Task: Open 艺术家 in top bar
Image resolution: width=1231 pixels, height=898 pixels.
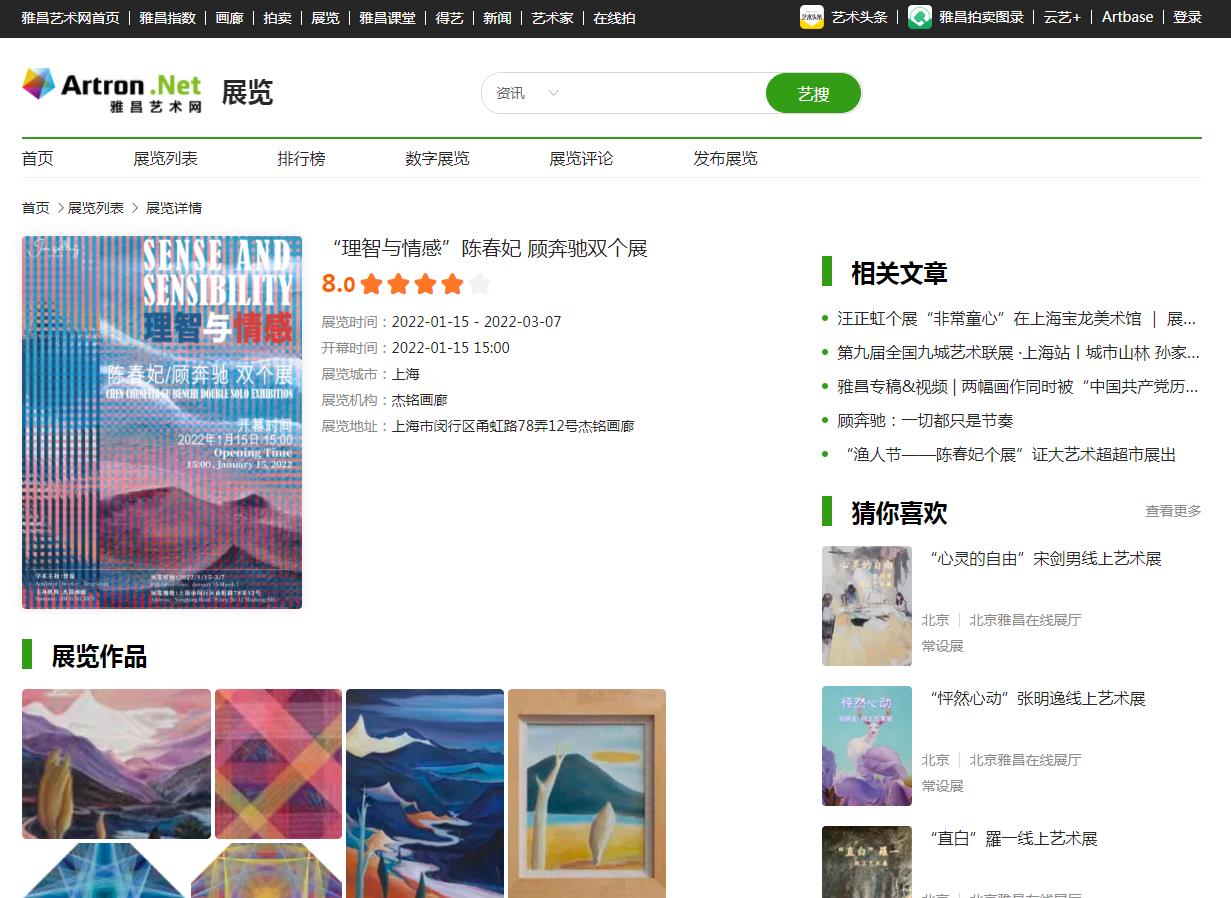Action: [x=552, y=18]
